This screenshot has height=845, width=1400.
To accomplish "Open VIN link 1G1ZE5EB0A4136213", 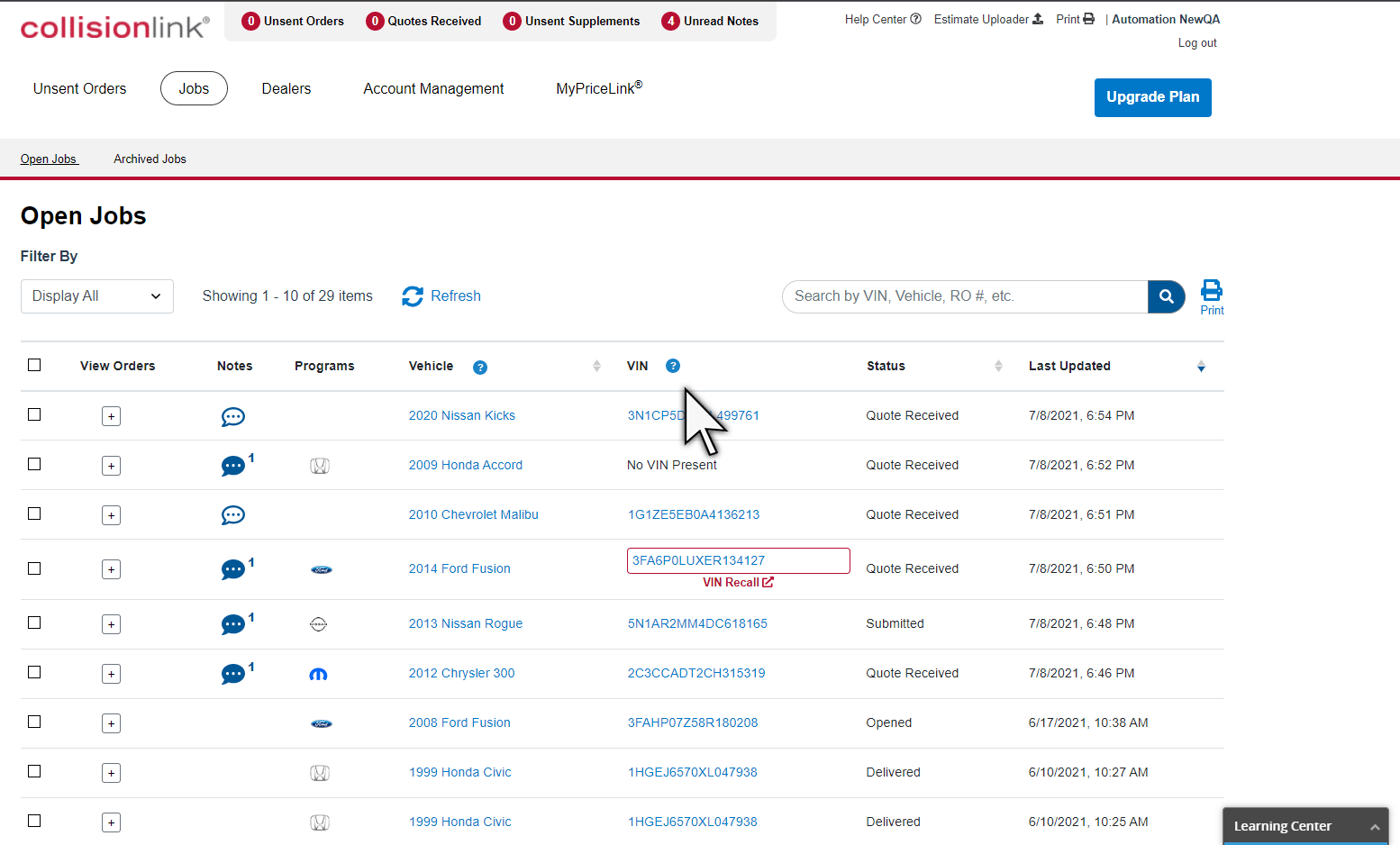I will pos(694,514).
